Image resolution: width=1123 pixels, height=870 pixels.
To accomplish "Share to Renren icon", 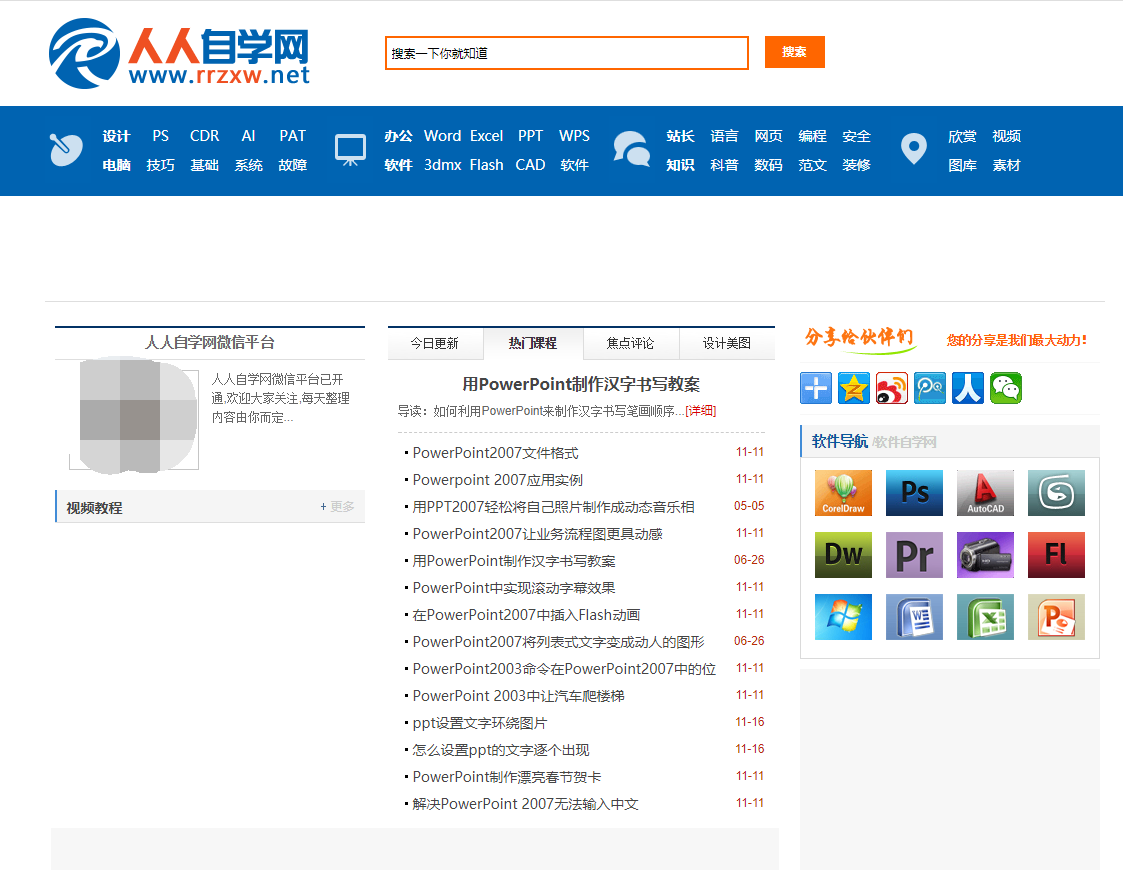I will pyautogui.click(x=968, y=388).
